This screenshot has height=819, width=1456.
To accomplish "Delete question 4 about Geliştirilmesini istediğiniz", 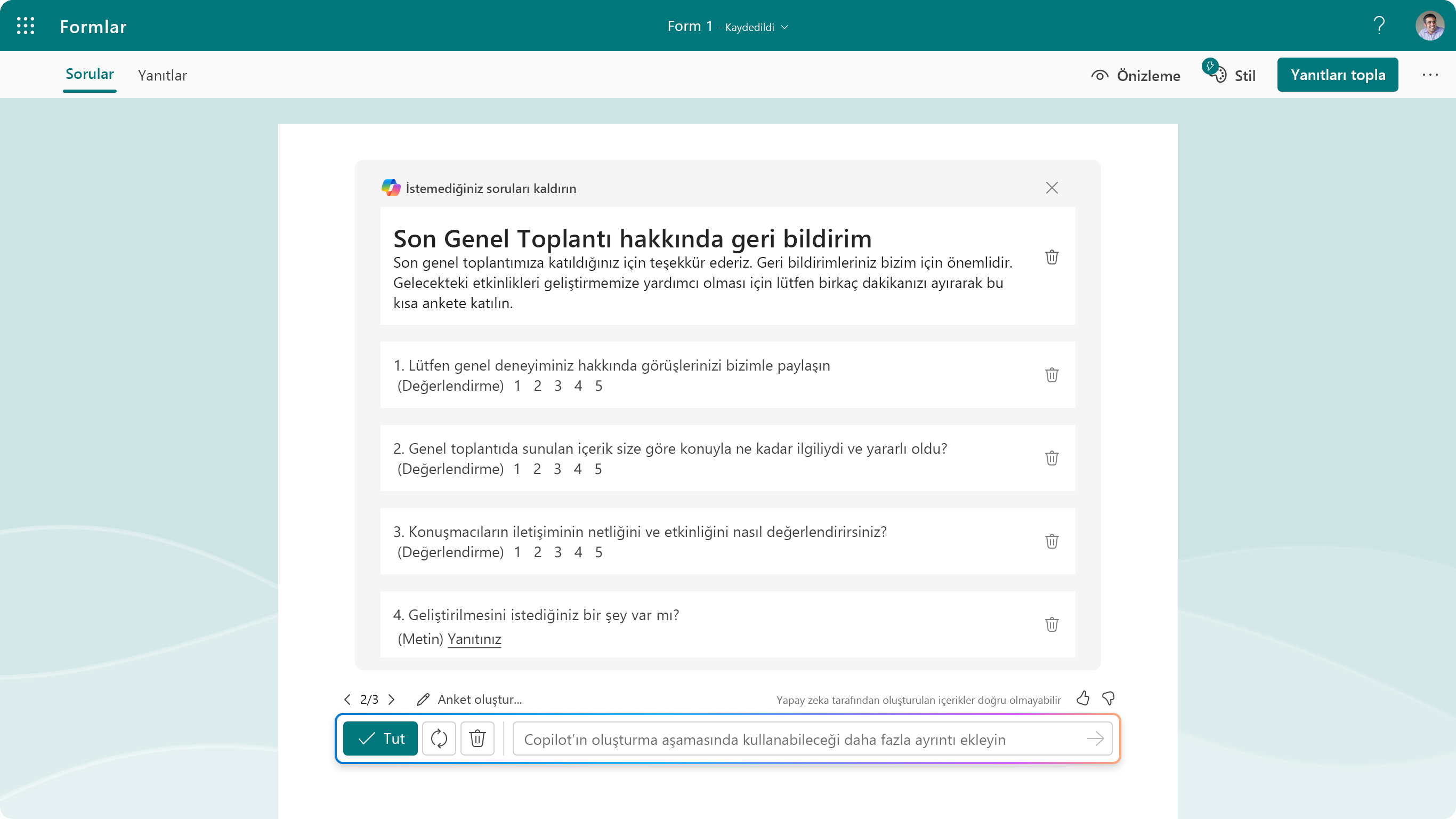I will point(1051,624).
